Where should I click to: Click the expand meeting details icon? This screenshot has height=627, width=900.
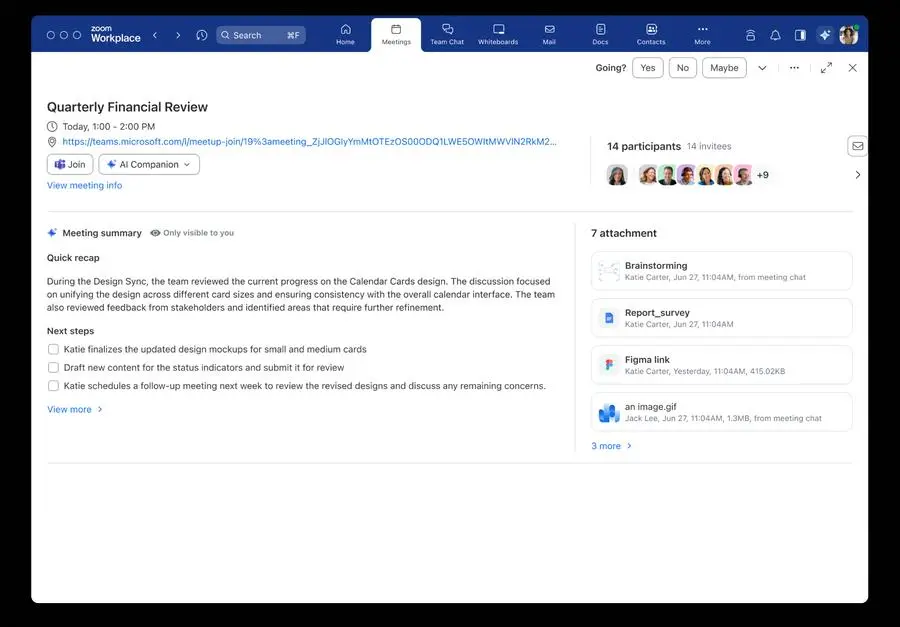[x=826, y=68]
